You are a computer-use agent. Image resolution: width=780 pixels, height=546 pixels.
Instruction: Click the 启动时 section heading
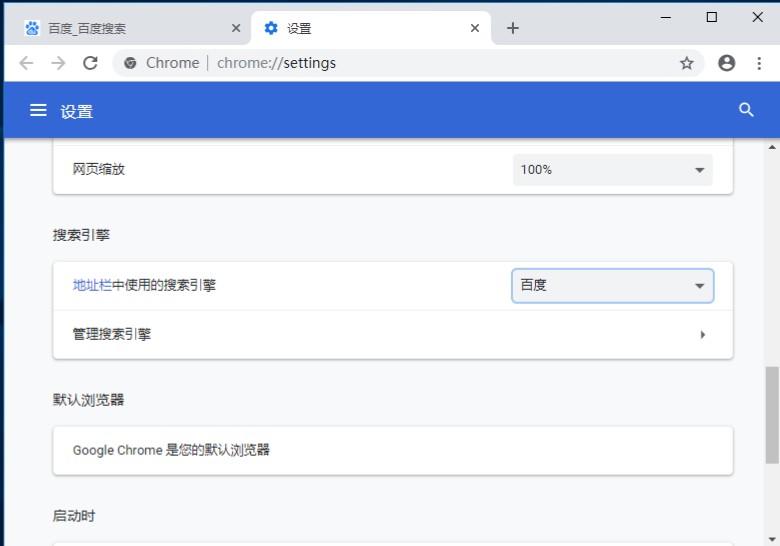74,516
